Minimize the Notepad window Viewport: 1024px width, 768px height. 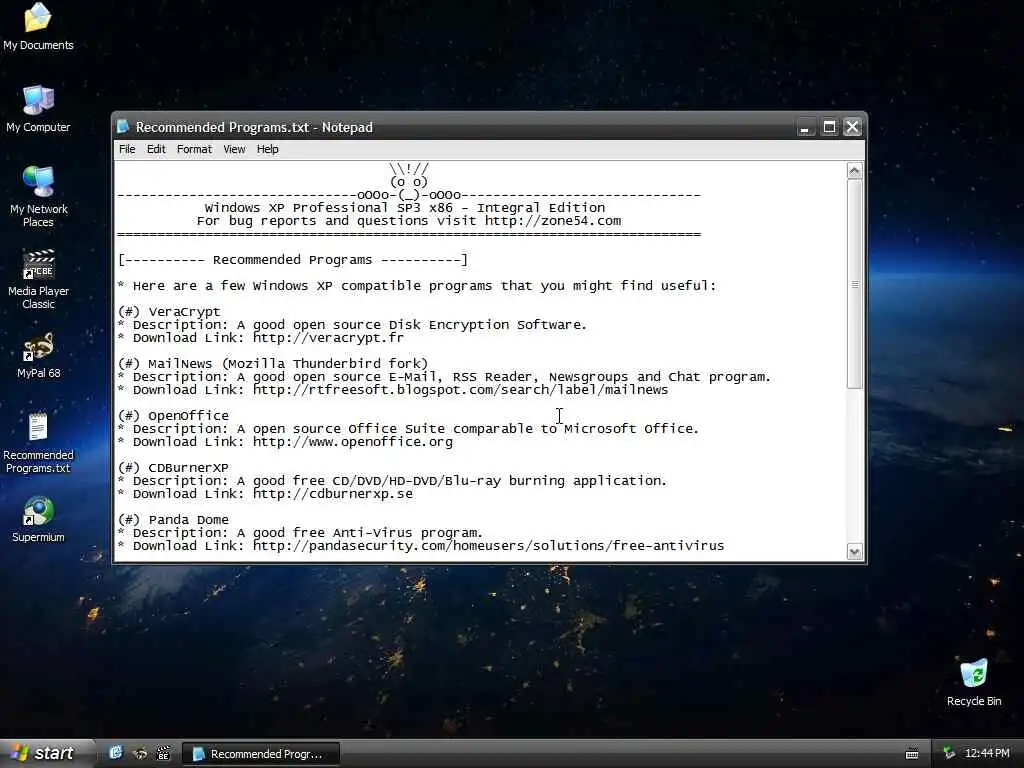805,127
